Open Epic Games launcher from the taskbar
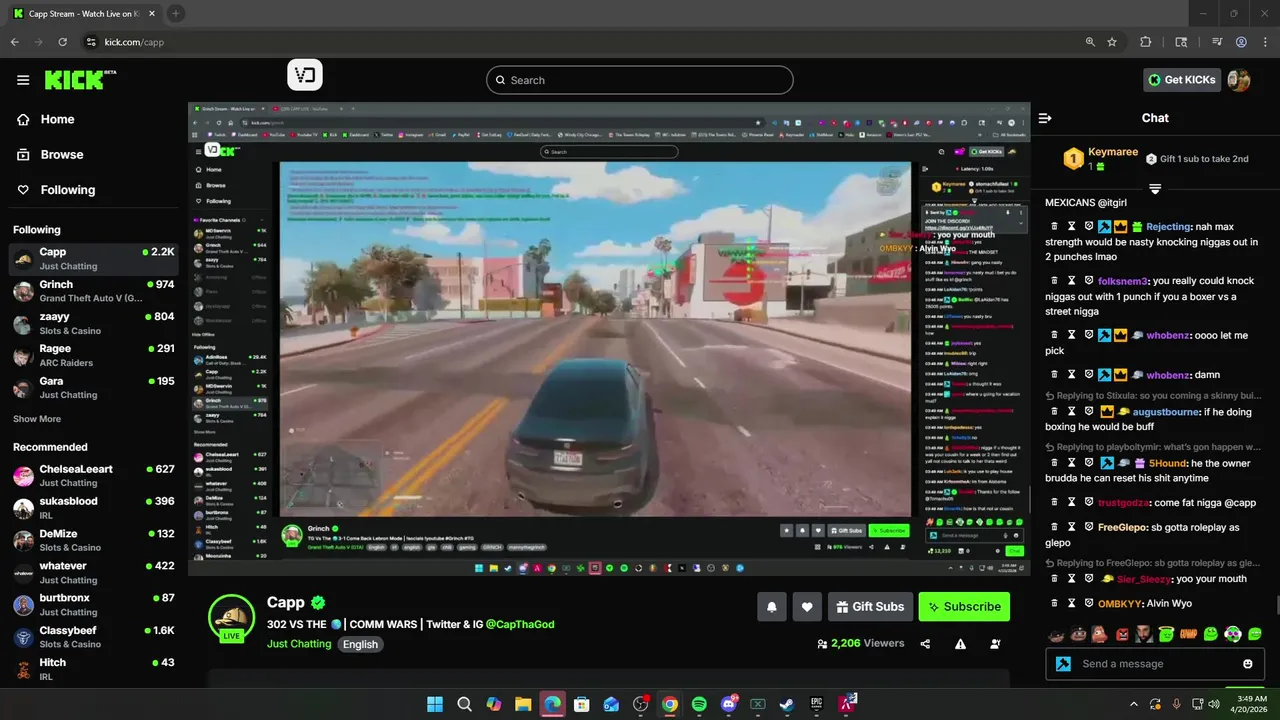This screenshot has width=1280, height=720. [817, 704]
